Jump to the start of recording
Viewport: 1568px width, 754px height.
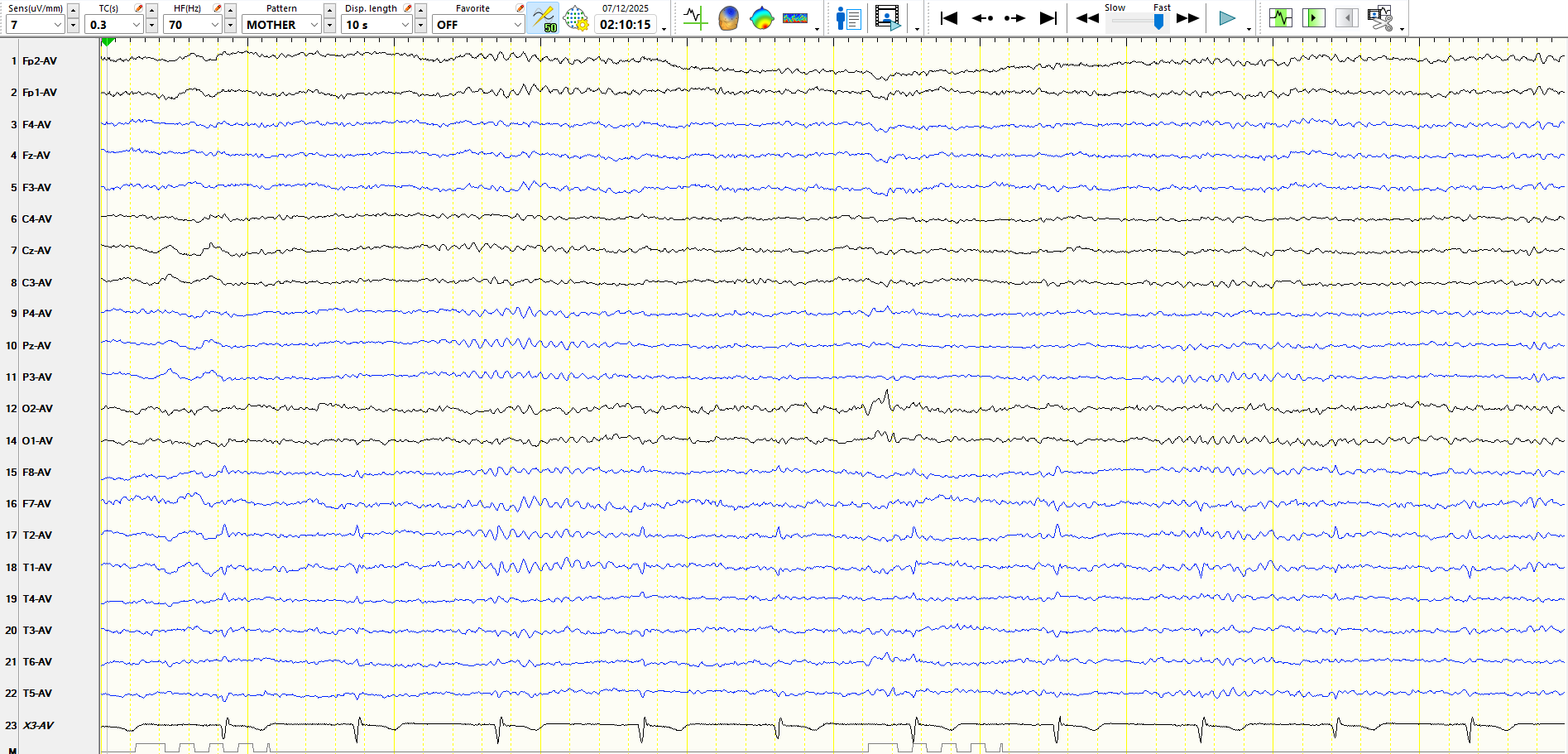click(949, 17)
